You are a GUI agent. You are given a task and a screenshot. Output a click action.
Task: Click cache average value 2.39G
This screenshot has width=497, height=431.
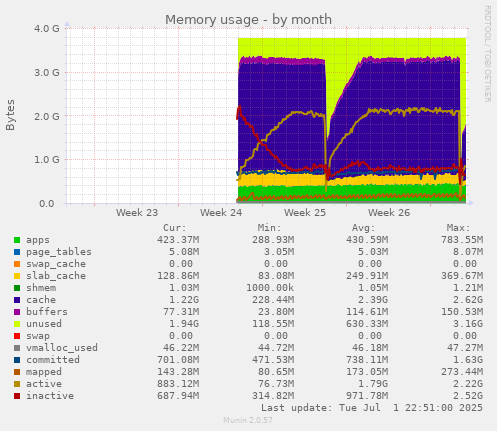click(x=373, y=300)
